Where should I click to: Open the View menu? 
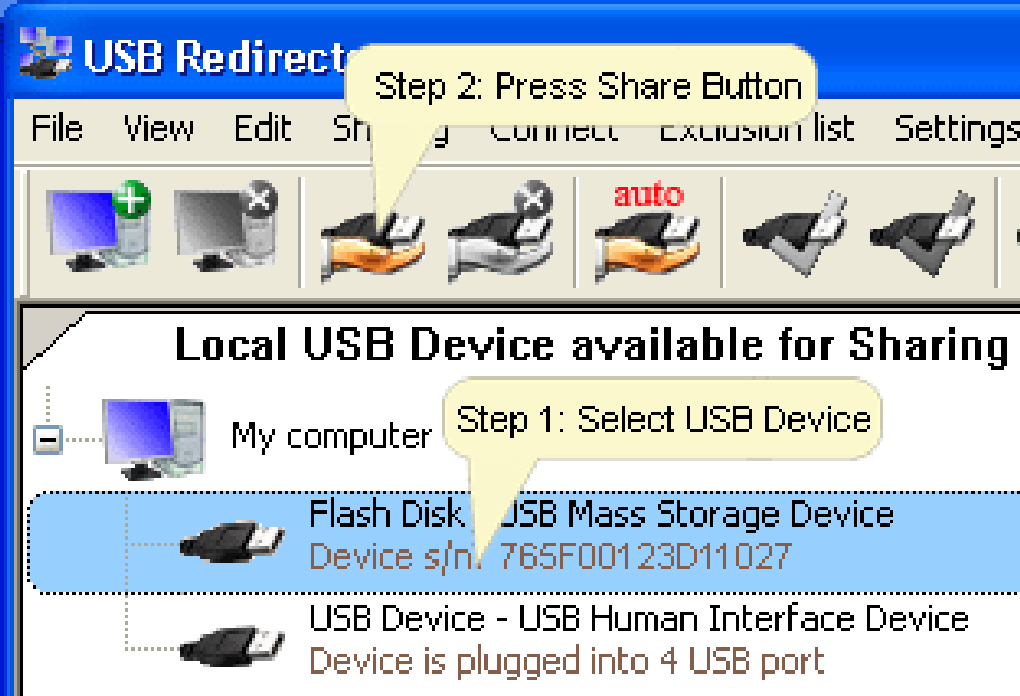click(159, 128)
